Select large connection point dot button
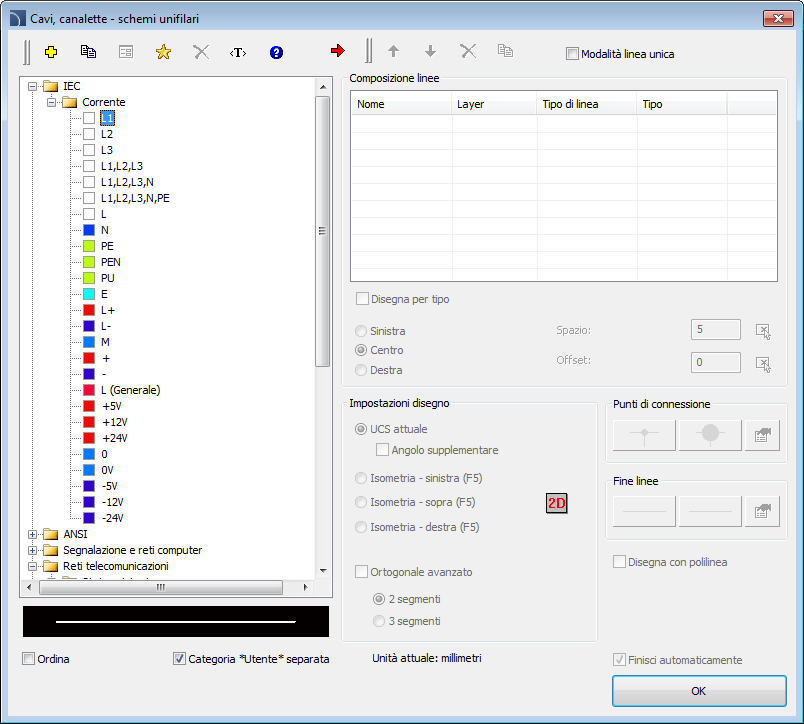Image resolution: width=804 pixels, height=724 pixels. (x=710, y=435)
